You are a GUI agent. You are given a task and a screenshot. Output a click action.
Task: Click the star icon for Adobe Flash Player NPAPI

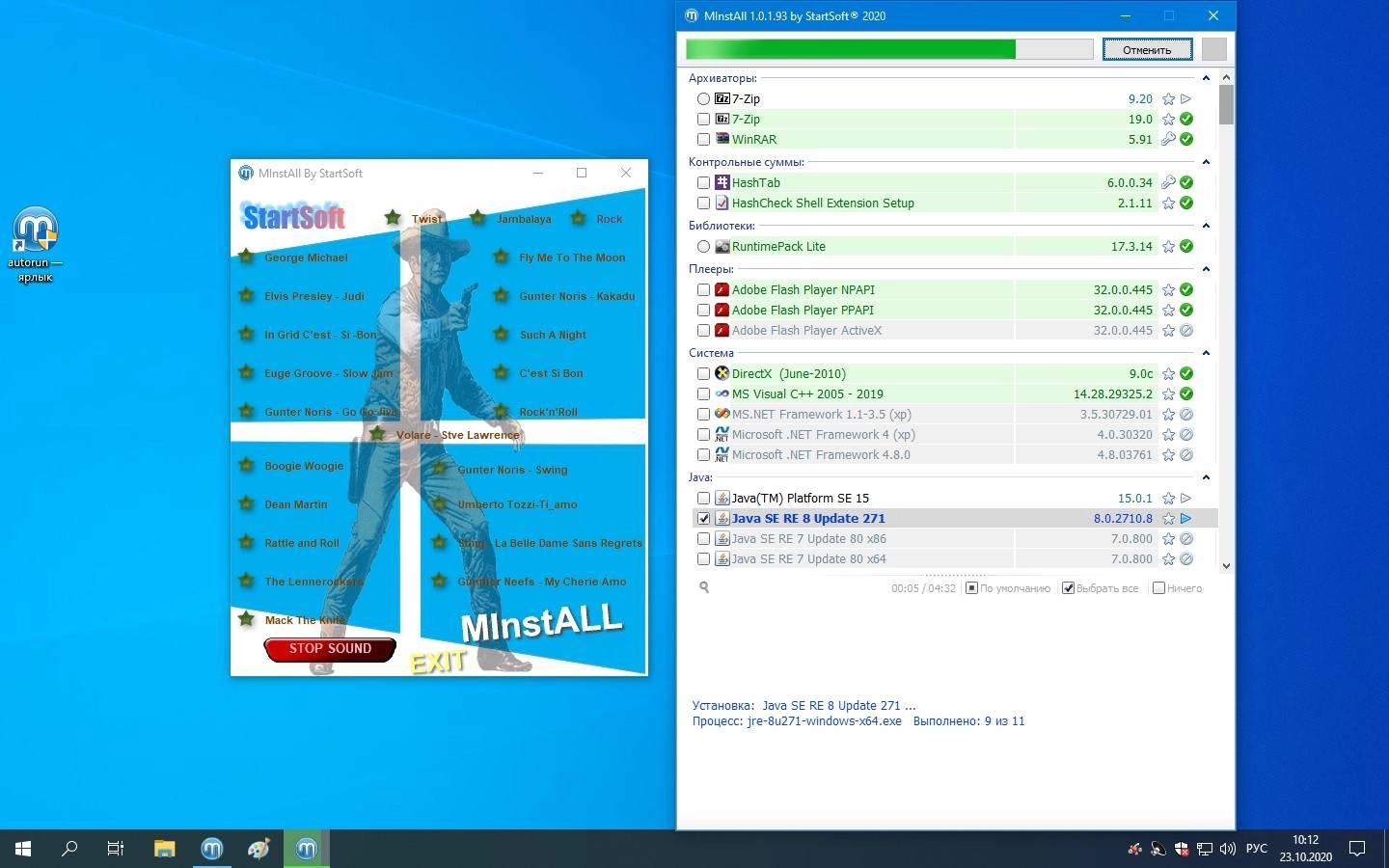[x=1168, y=289]
